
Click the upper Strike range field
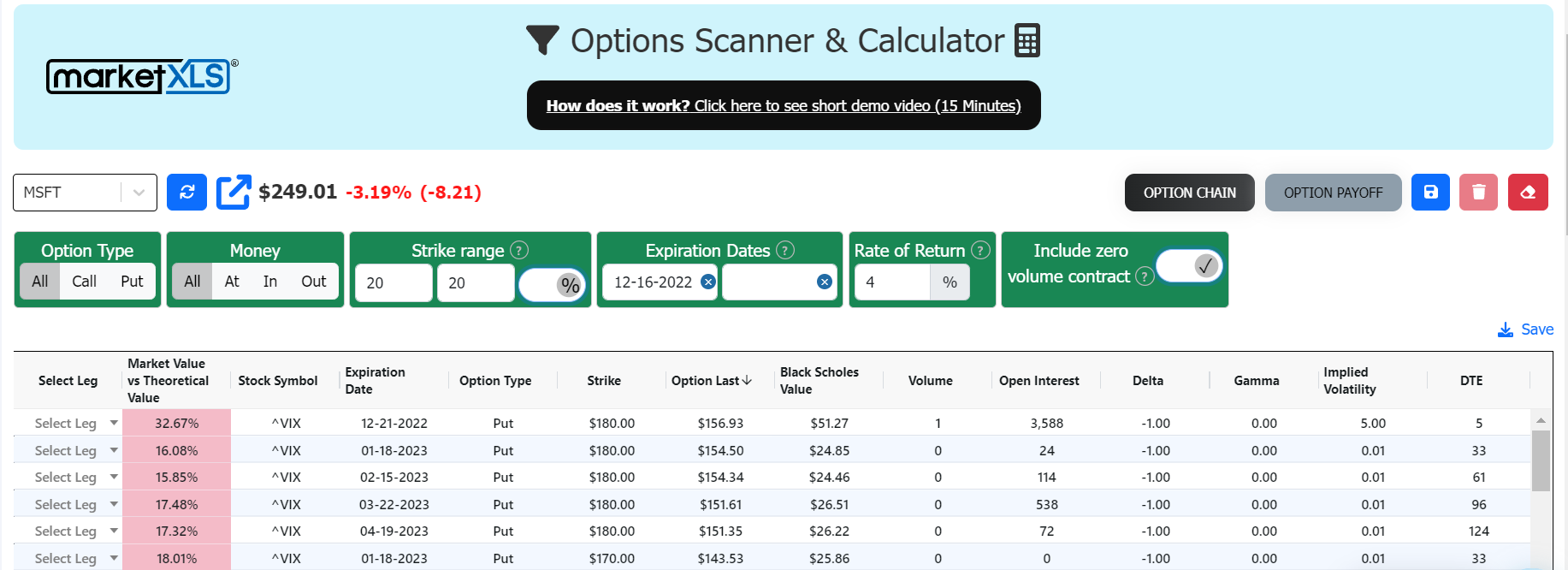[476, 282]
